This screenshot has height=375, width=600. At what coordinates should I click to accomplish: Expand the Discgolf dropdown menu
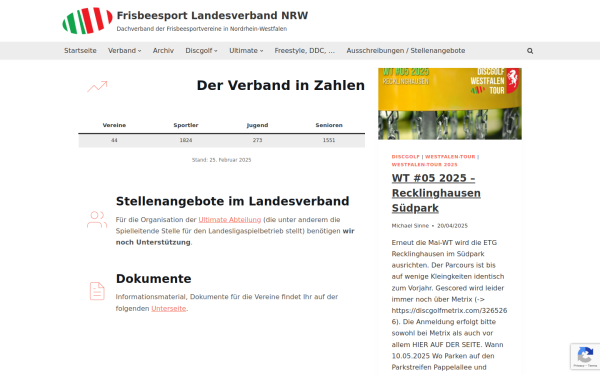point(202,51)
